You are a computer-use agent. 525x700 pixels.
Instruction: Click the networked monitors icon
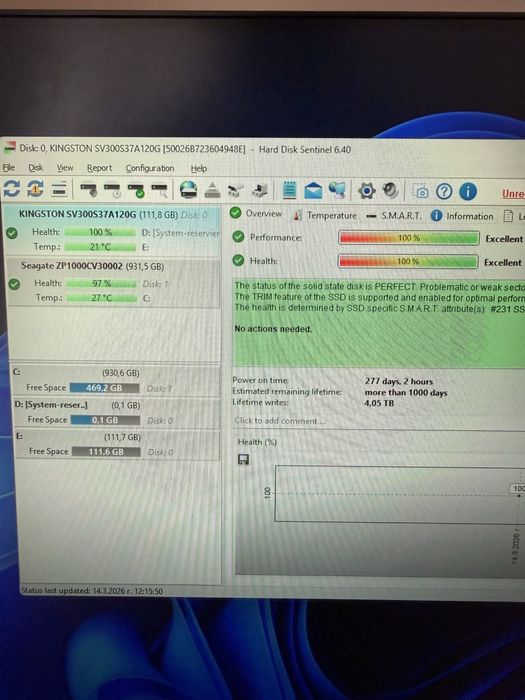click(337, 191)
